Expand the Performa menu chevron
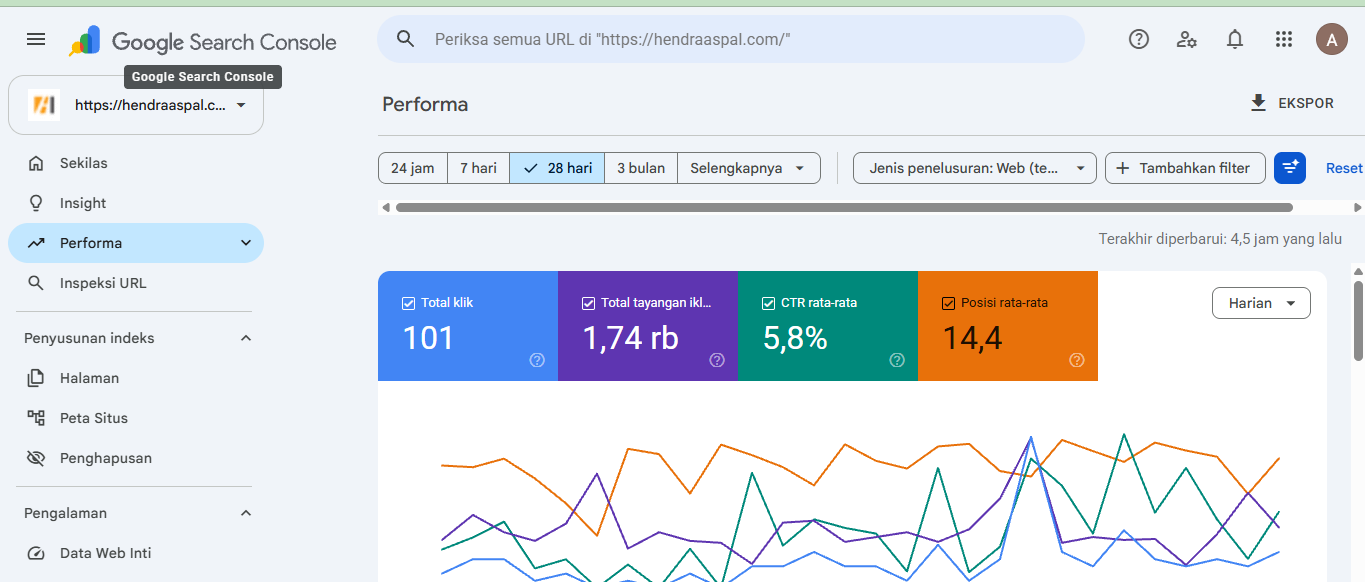The width and height of the screenshot is (1365, 582). [246, 243]
